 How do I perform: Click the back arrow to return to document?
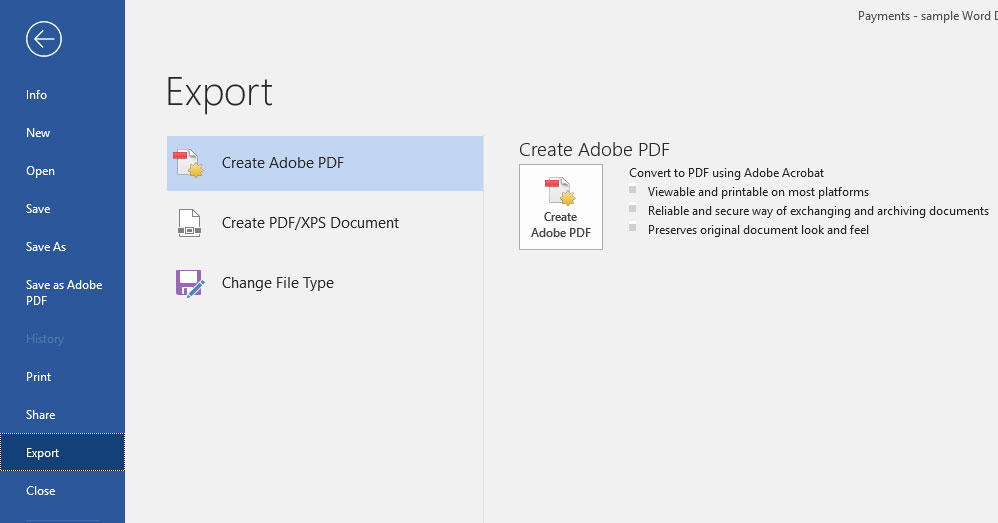(x=44, y=39)
